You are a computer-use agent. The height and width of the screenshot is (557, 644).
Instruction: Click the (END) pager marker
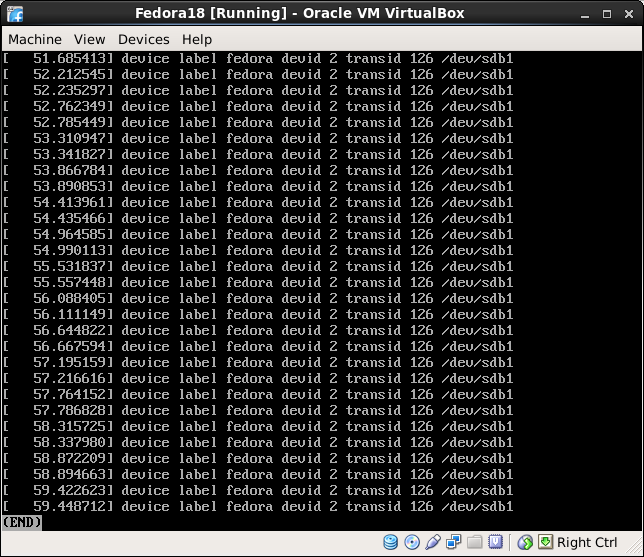(22, 522)
